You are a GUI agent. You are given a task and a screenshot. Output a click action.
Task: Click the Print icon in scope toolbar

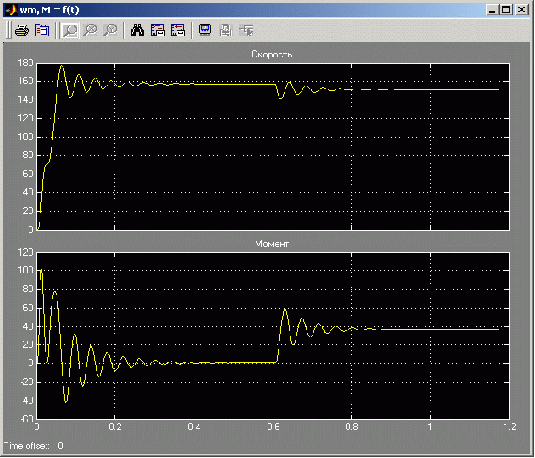tap(22, 31)
